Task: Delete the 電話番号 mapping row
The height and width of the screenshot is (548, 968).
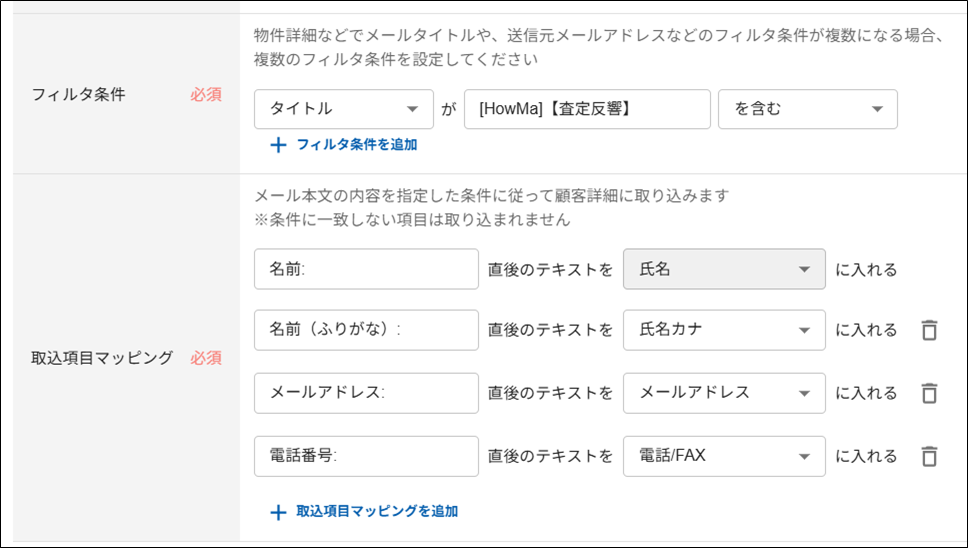Action: pyautogui.click(x=929, y=456)
